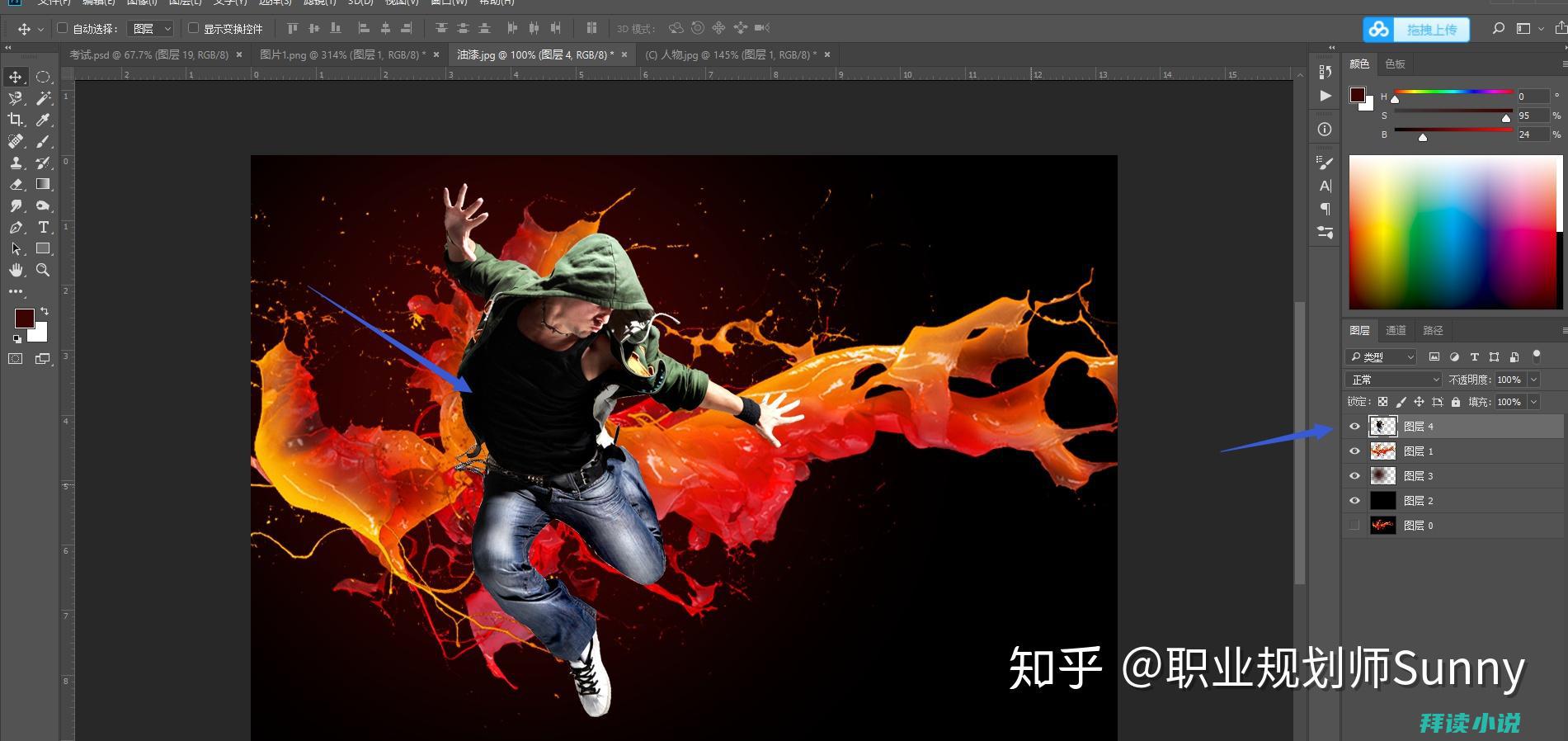Switch to the 色板 swatches tab
This screenshot has height=741, width=1568.
pyautogui.click(x=1395, y=64)
